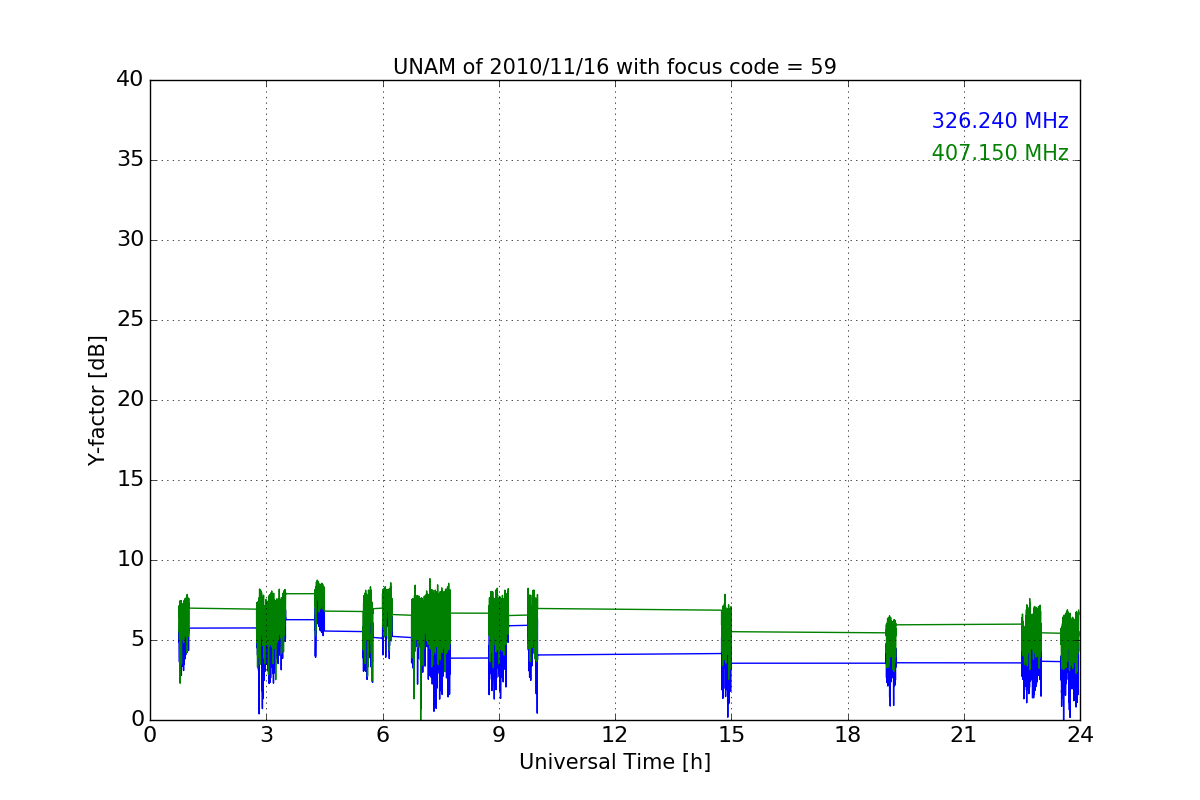Click the y-axis tick label 35

pyautogui.click(x=130, y=160)
